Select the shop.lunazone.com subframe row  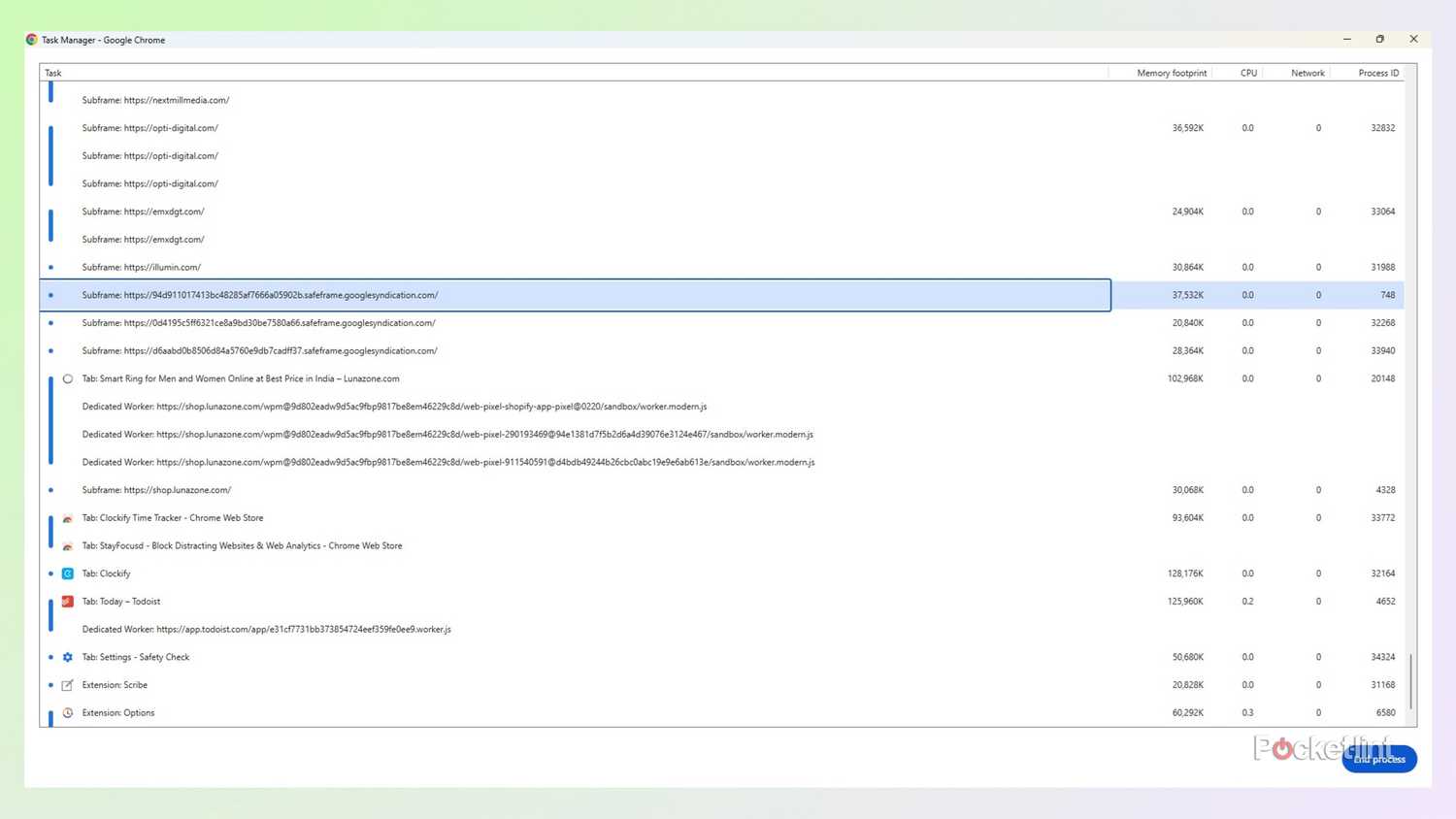721,490
